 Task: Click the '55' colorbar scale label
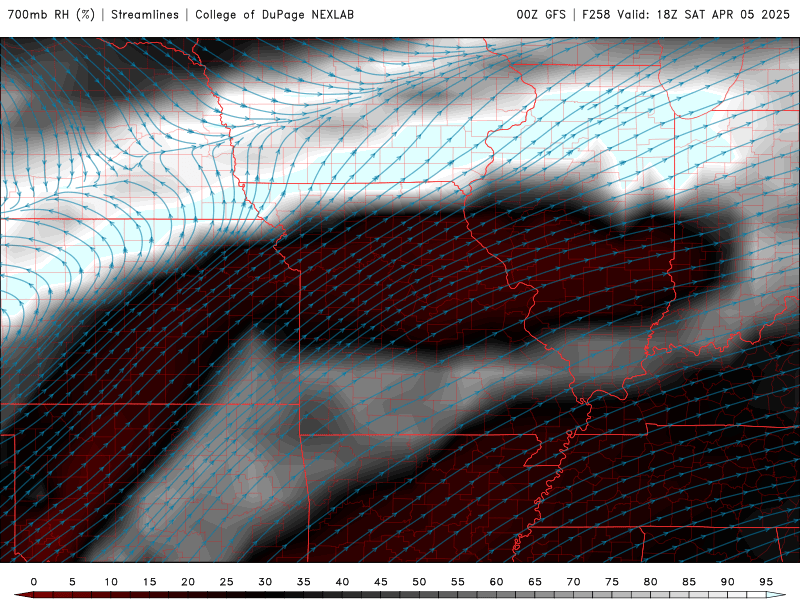tap(458, 582)
